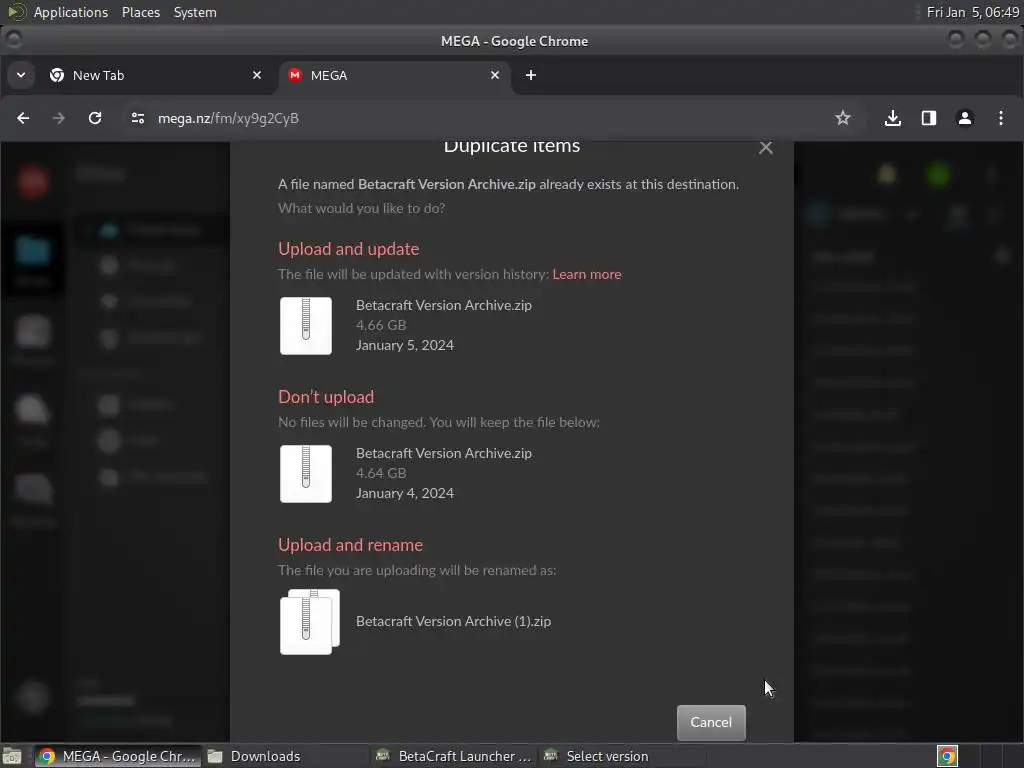Click the January 5, 2024 date text
Viewport: 1024px width, 768px height.
405,345
